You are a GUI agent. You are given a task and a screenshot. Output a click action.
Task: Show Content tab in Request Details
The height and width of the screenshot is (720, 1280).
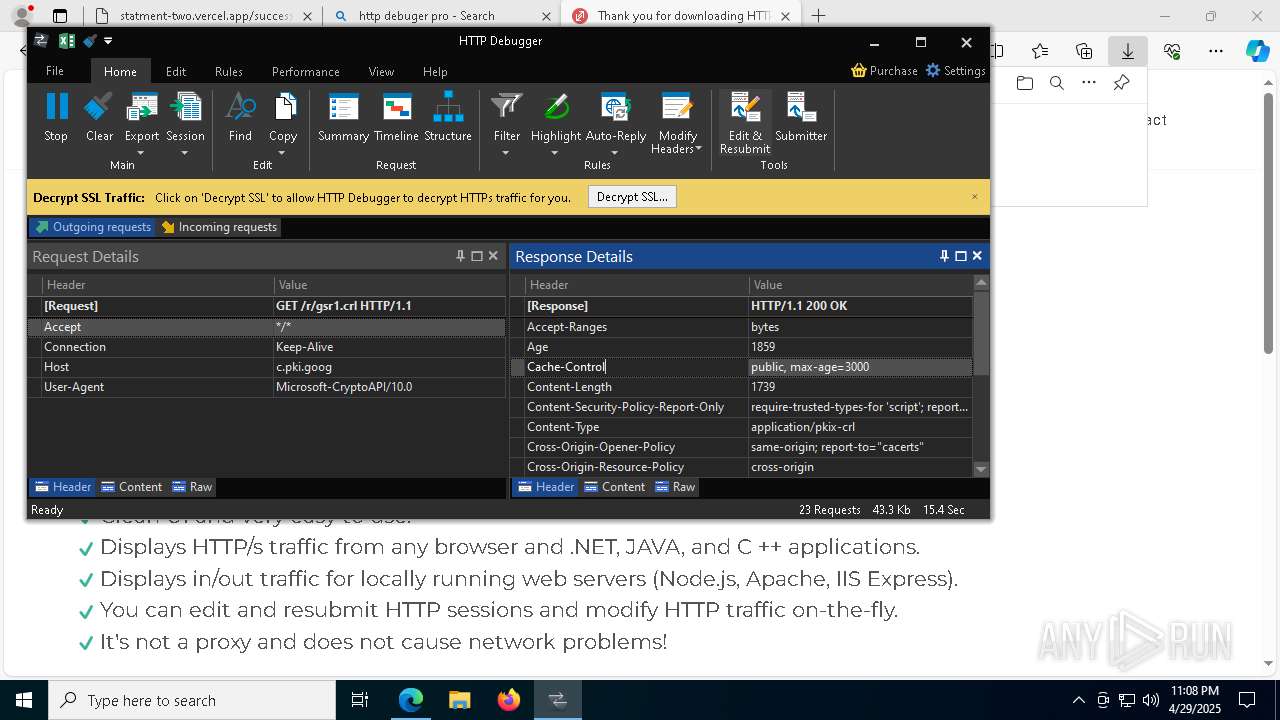pos(131,487)
